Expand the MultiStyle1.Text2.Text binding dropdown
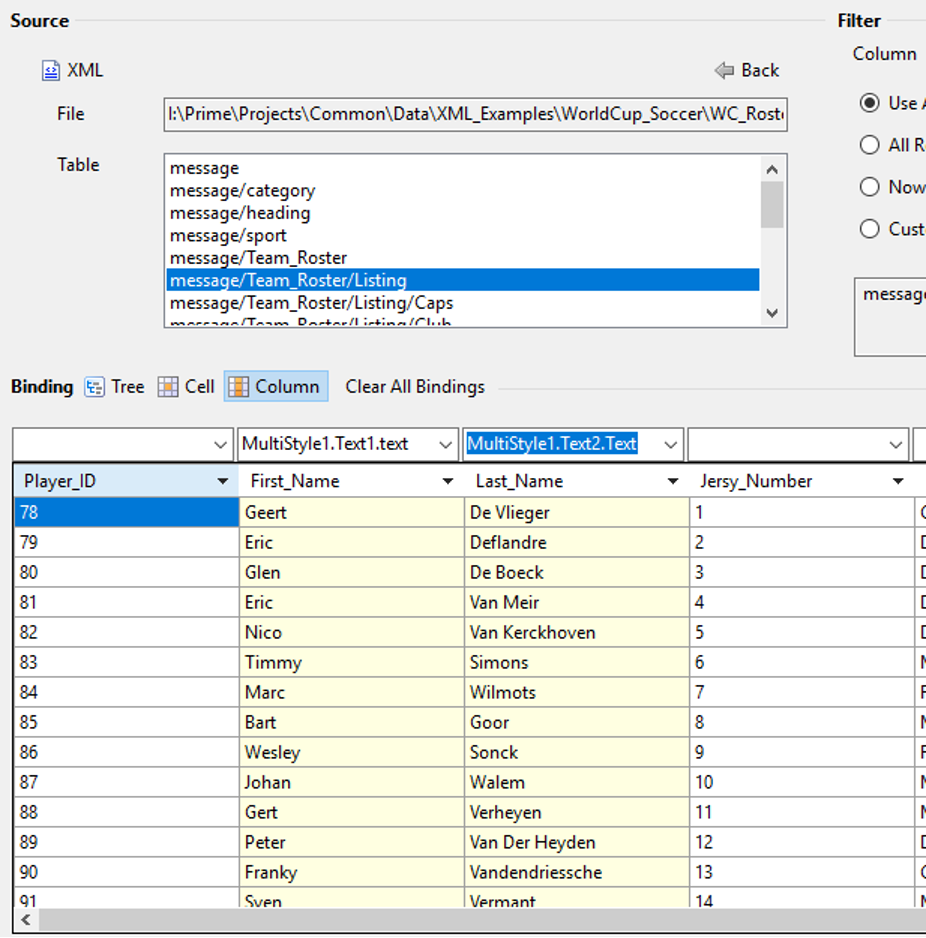Screen dimensions: 926x938 [x=671, y=444]
